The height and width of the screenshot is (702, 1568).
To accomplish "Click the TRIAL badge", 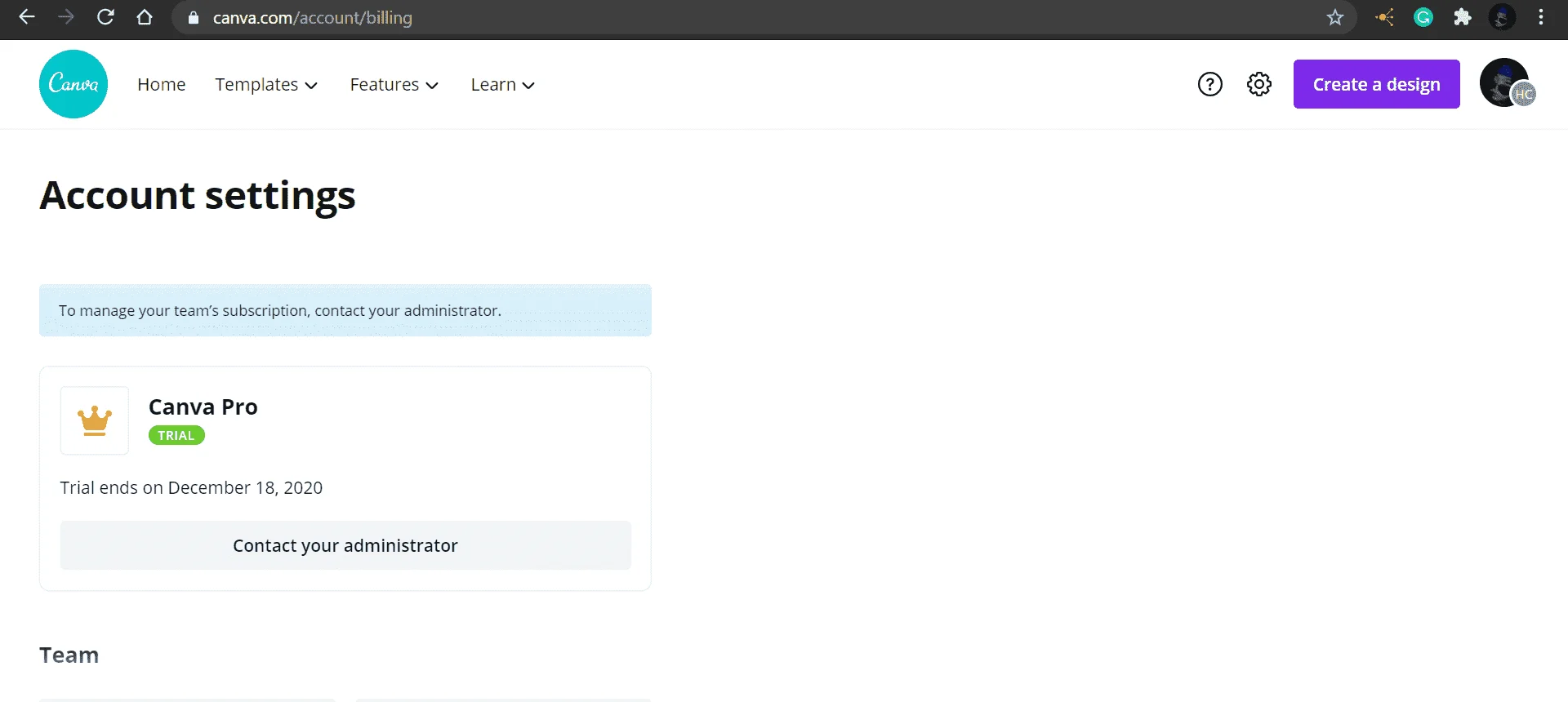I will coord(176,435).
